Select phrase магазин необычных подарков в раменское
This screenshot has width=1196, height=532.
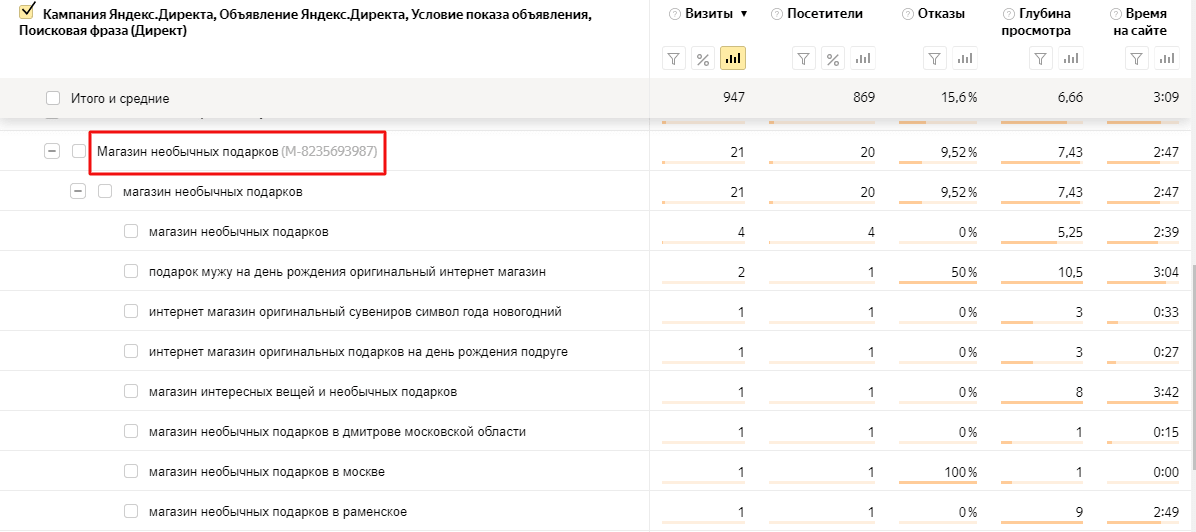tap(278, 512)
